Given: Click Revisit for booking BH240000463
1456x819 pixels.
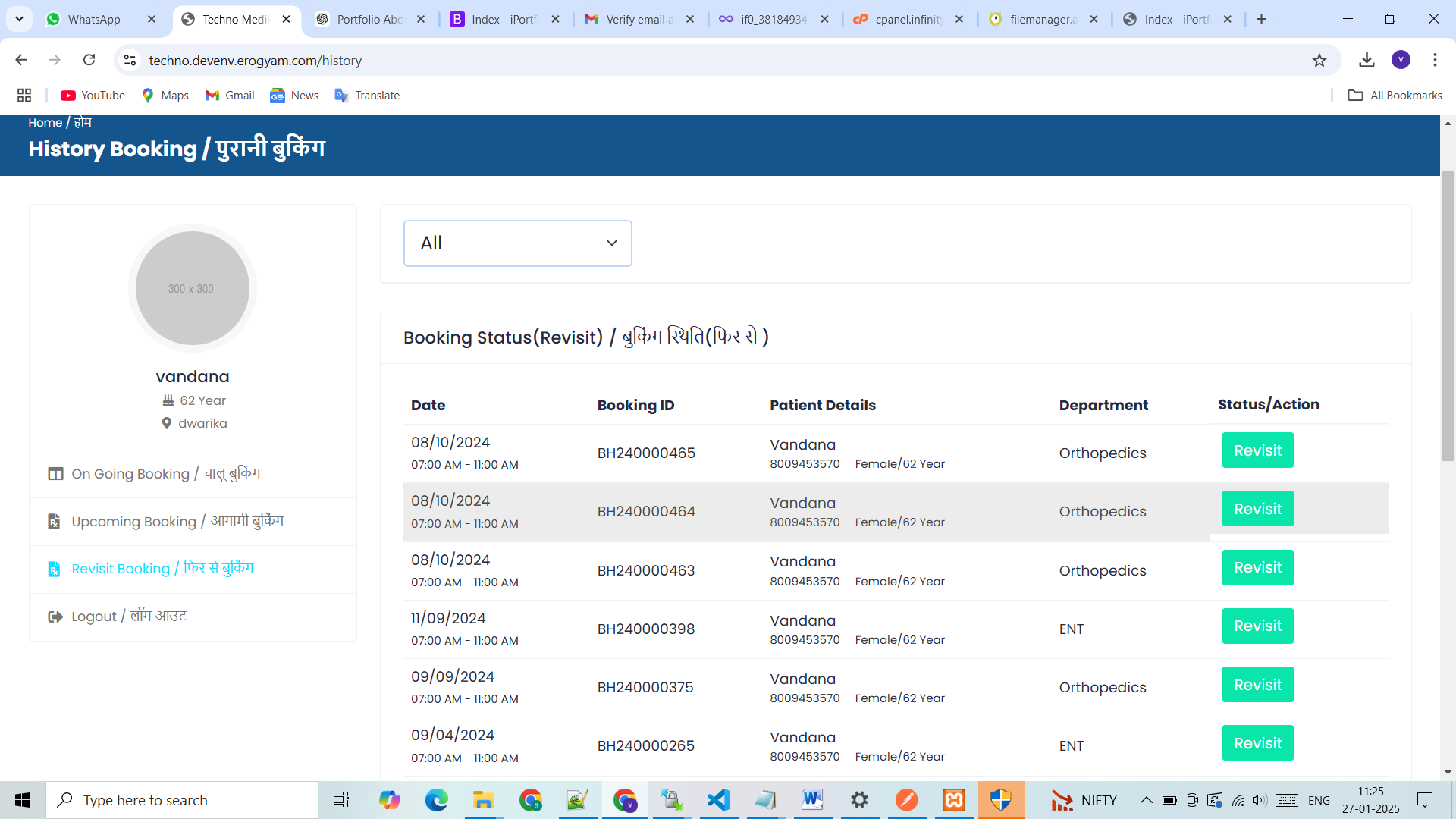Looking at the screenshot, I should click(x=1257, y=567).
